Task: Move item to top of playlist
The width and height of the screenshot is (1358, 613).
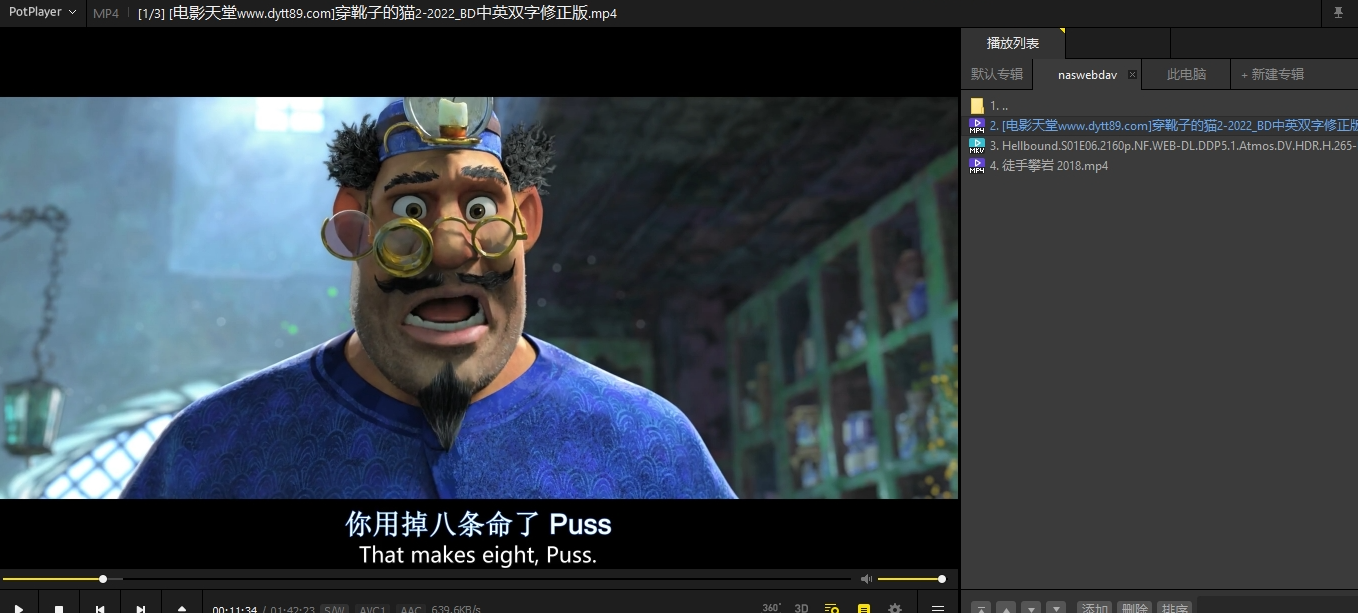Action: tap(982, 608)
